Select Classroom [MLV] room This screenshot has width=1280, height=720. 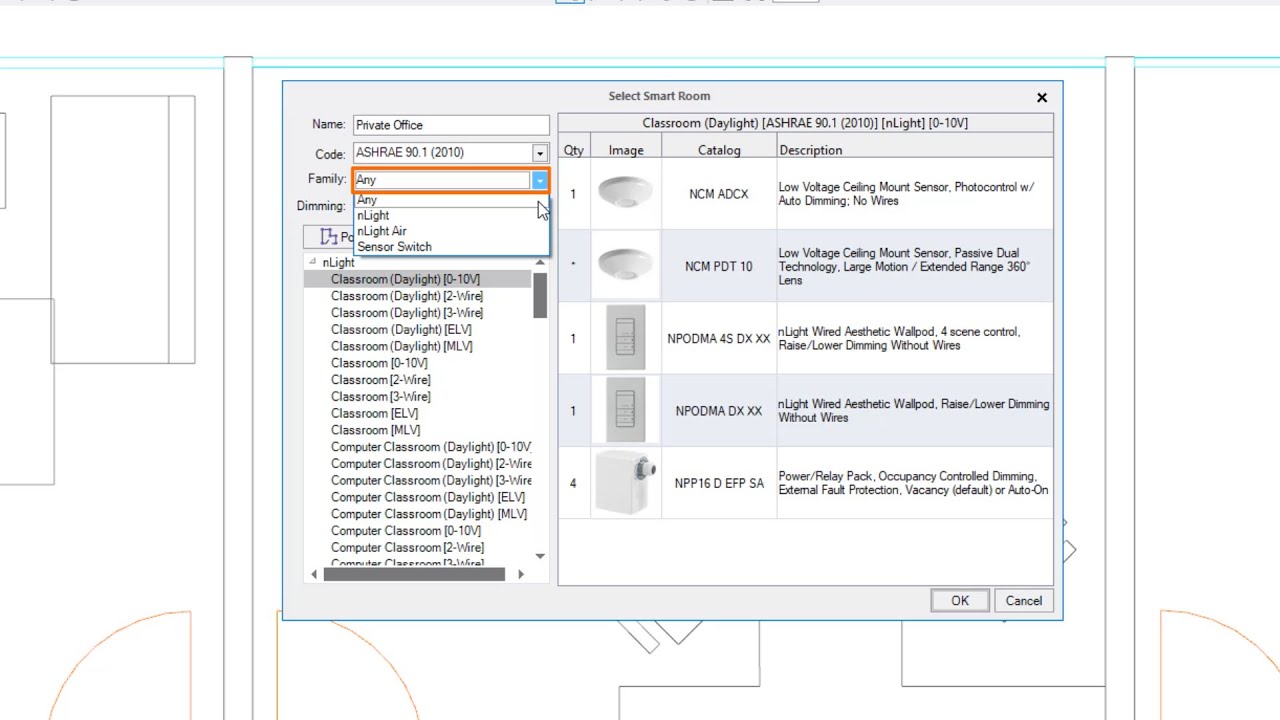(x=376, y=430)
